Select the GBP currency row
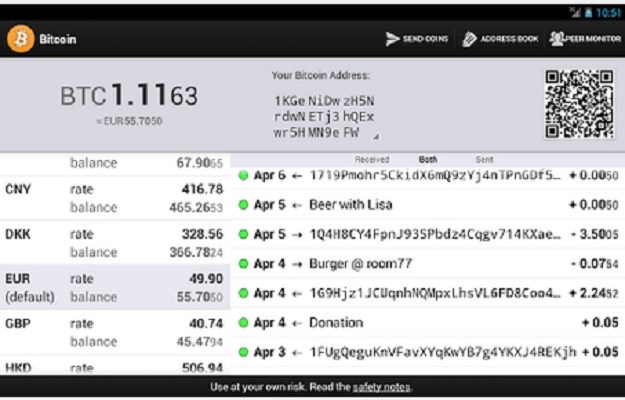Viewport: 625px width, 400px height. tap(115, 332)
